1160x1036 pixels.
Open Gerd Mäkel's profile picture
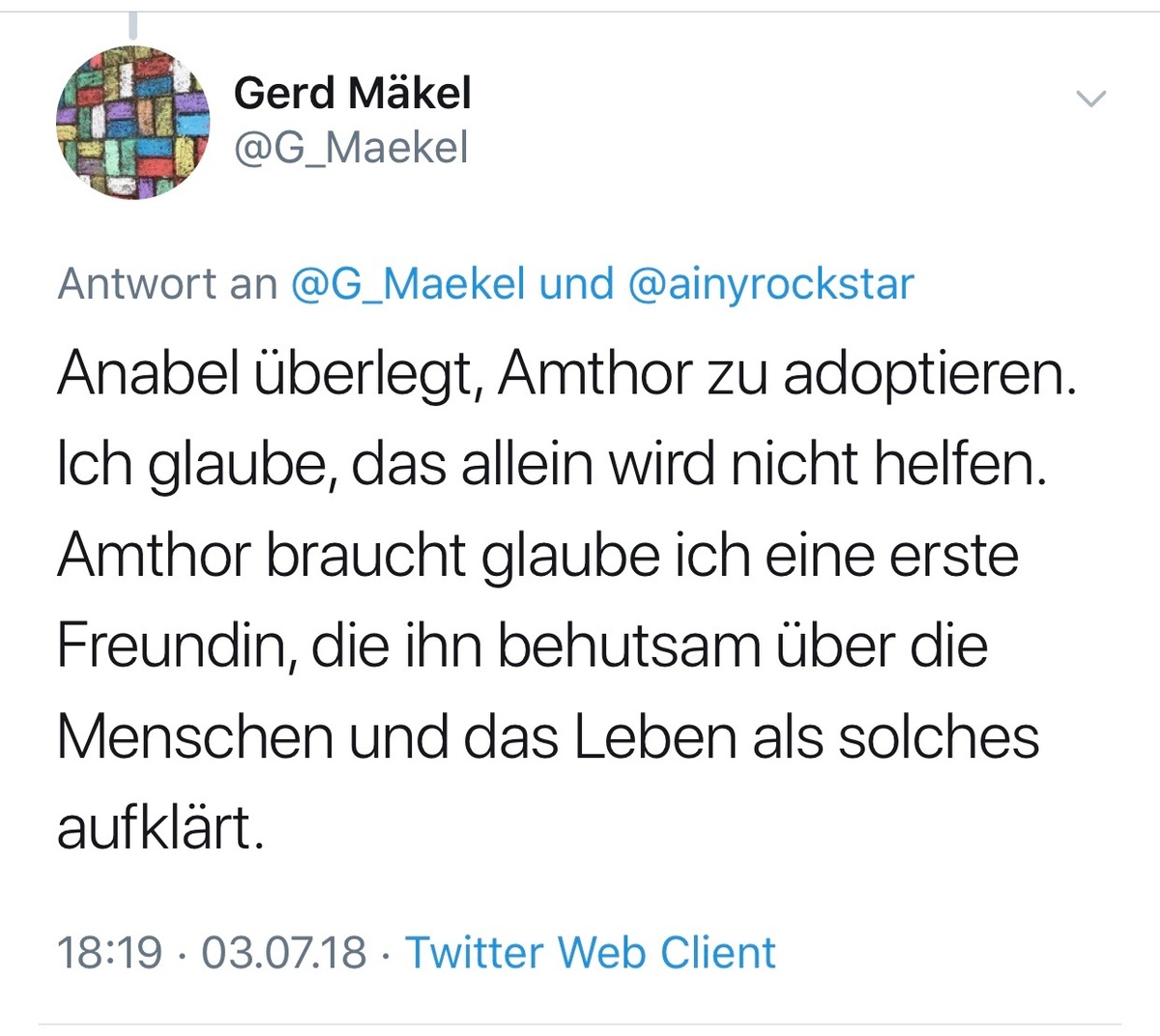pos(133,122)
